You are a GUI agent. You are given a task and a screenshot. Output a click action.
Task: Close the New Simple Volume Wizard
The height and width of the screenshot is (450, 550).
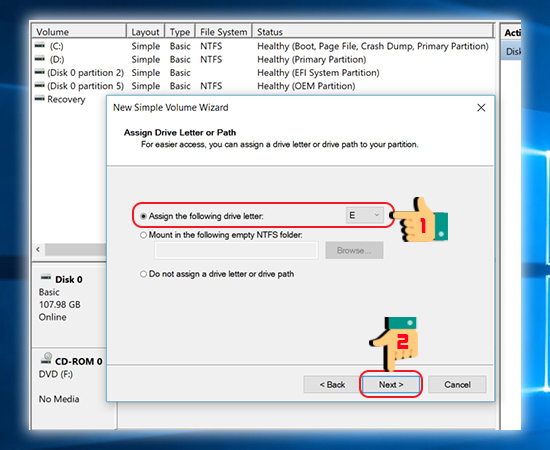point(481,108)
